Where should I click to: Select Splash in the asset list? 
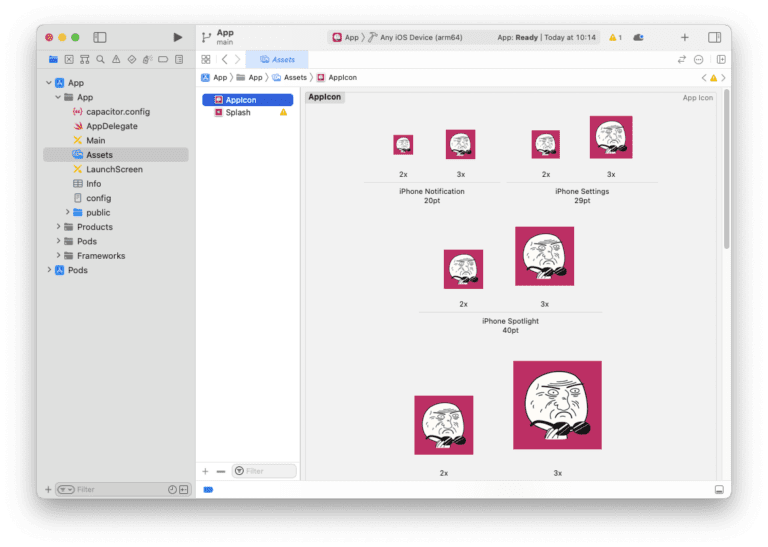click(238, 113)
